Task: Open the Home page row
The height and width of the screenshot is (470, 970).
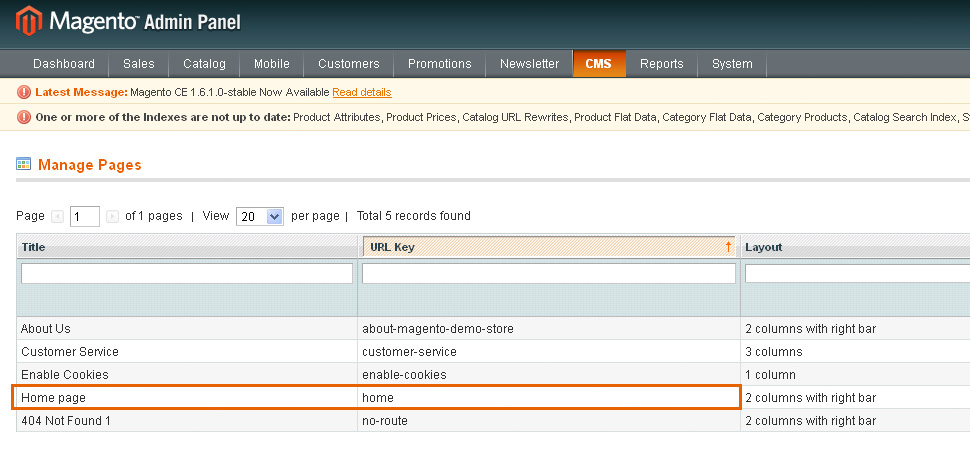Action: [493, 398]
